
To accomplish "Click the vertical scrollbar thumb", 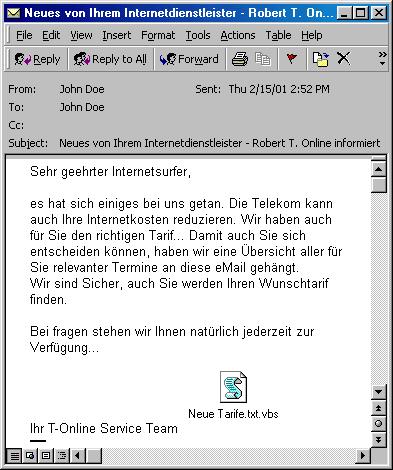I will [x=378, y=185].
